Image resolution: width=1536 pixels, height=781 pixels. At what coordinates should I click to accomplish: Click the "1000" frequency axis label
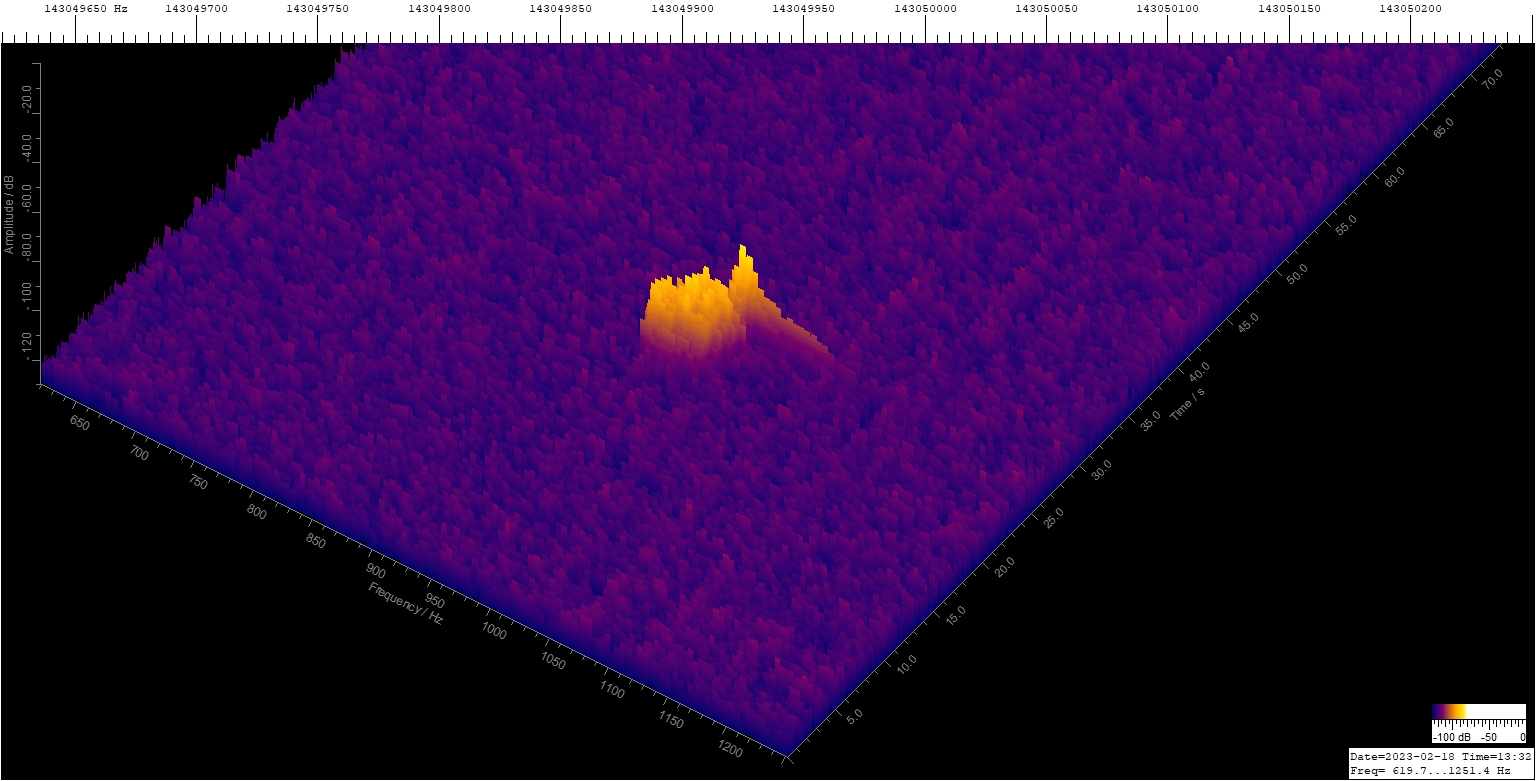coord(494,629)
